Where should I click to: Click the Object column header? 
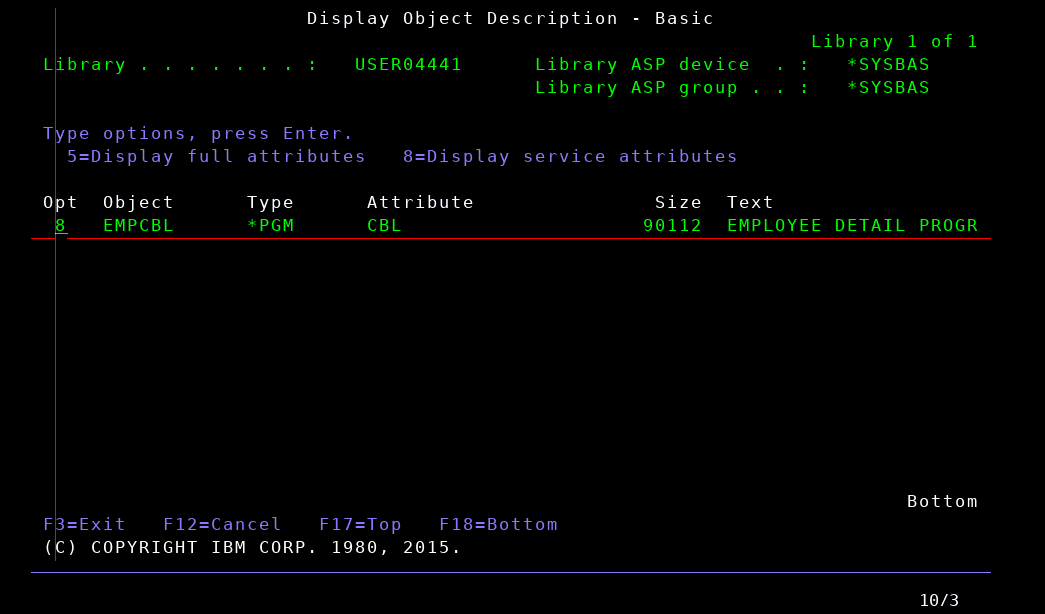pos(139,203)
